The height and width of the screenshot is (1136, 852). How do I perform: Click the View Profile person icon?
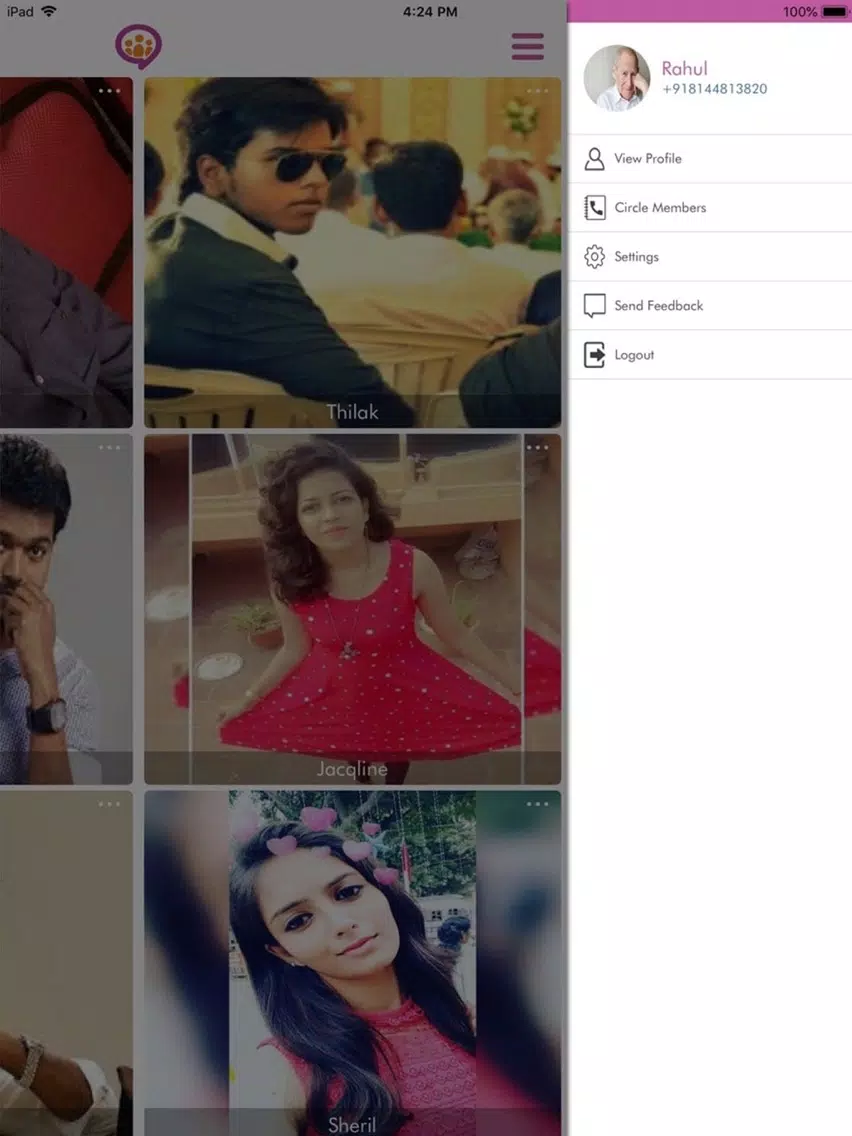(x=594, y=159)
